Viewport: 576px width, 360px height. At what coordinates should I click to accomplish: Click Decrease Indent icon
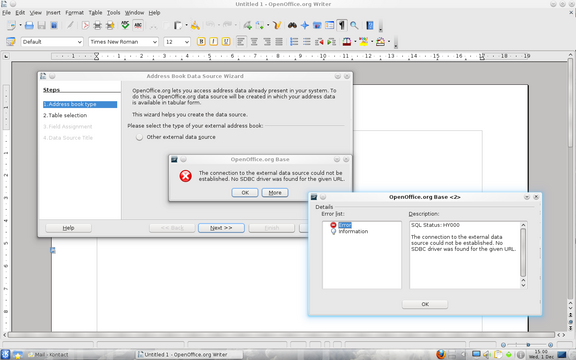(319, 42)
